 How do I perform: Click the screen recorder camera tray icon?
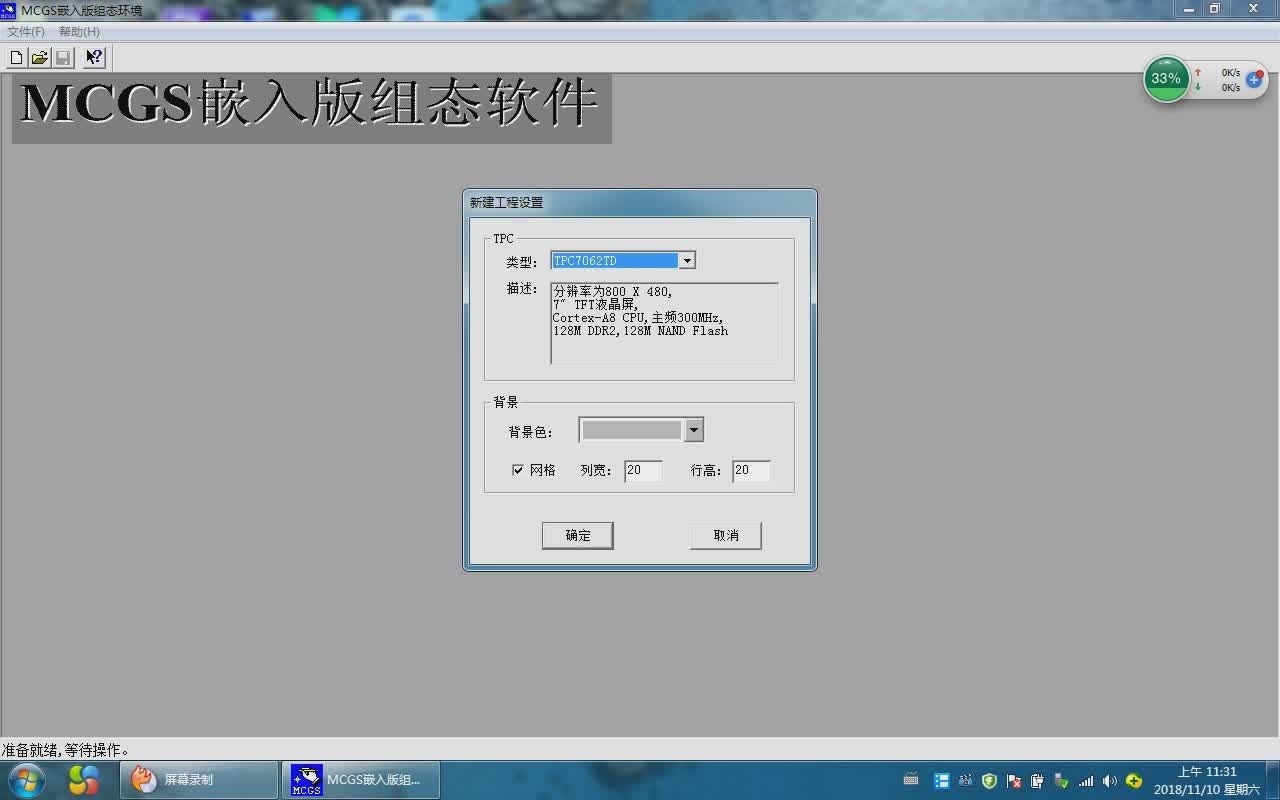965,781
